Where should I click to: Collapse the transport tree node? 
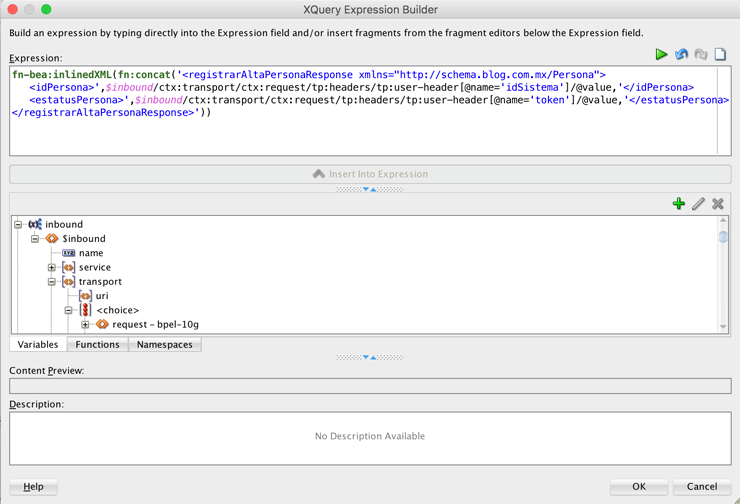click(52, 282)
